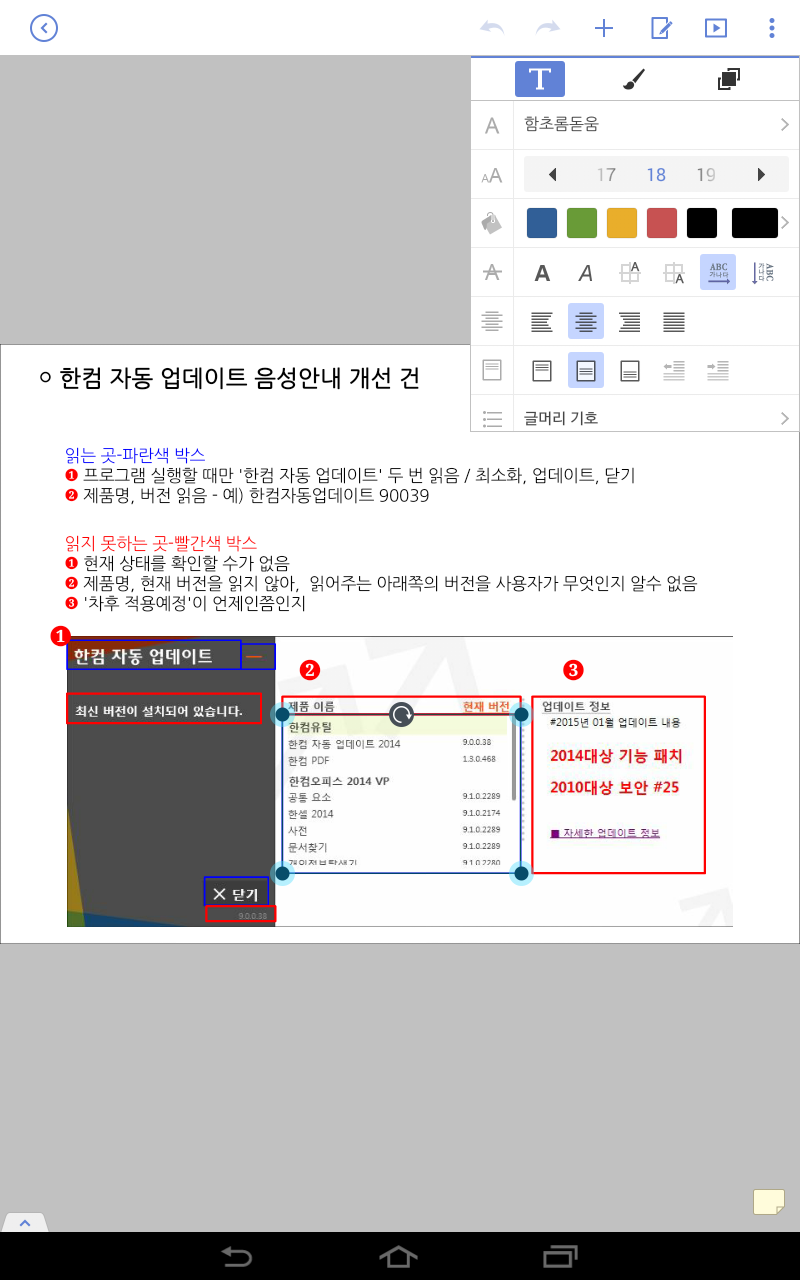The image size is (800, 1280).
Task: Justify text alignment
Action: [x=674, y=322]
